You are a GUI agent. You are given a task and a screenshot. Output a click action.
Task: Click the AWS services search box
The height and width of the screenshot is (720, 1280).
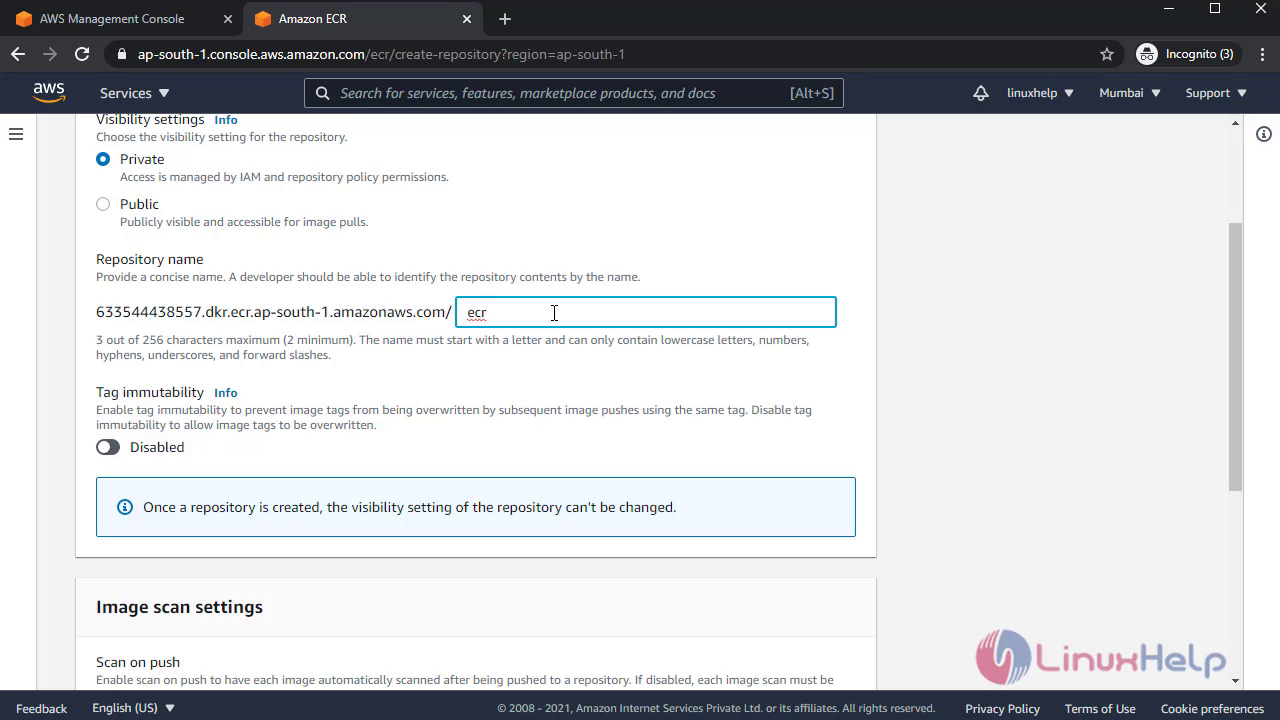575,93
